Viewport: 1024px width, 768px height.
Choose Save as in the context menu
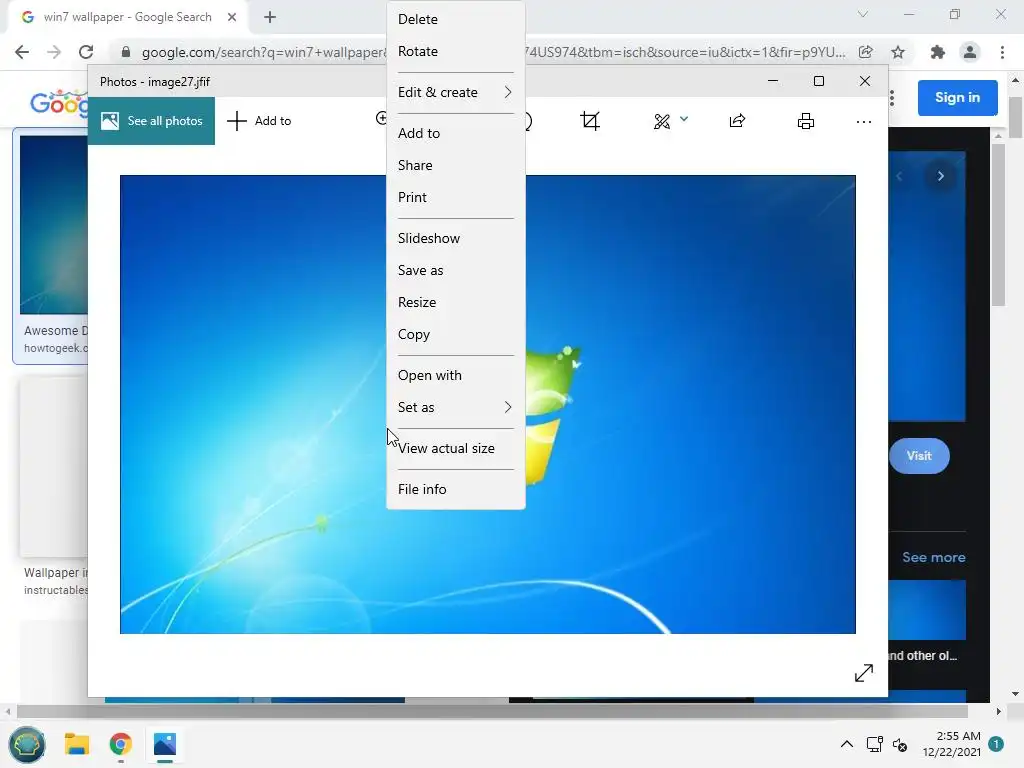(x=456, y=270)
